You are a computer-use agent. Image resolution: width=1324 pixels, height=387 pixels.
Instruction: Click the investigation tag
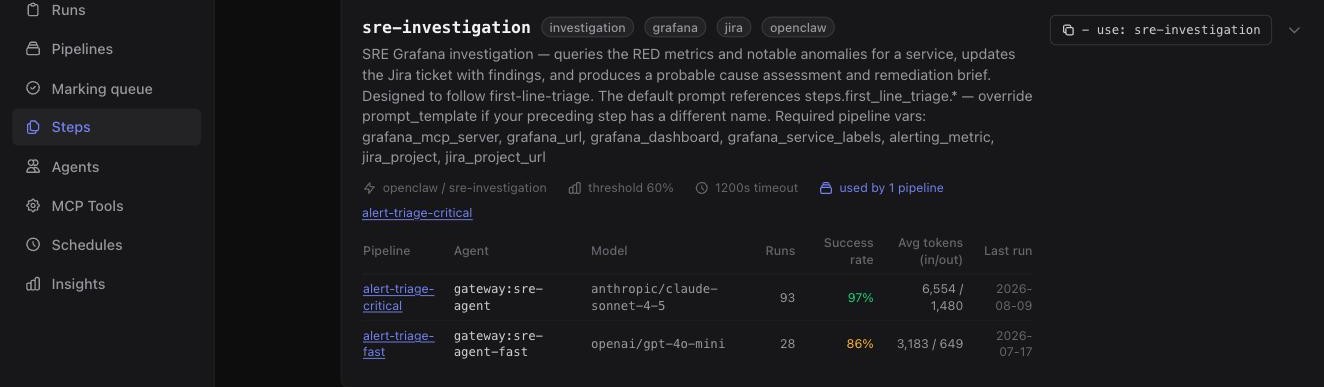pyautogui.click(x=588, y=28)
